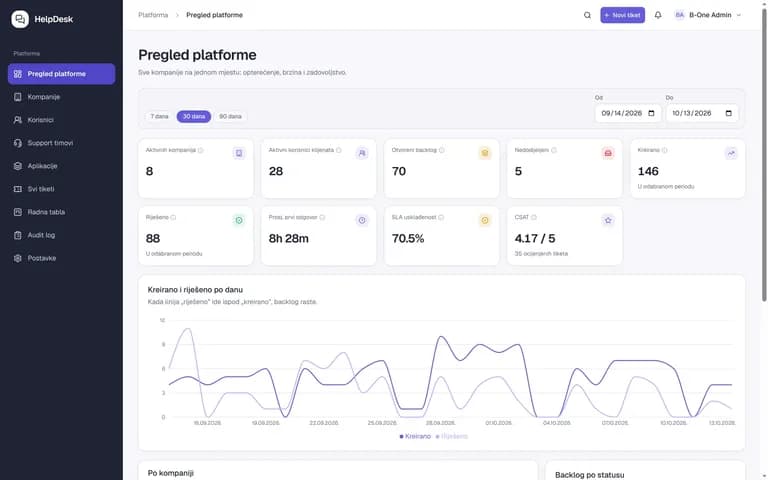
Task: Click the Backlog po statusu heading
Action: [590, 475]
